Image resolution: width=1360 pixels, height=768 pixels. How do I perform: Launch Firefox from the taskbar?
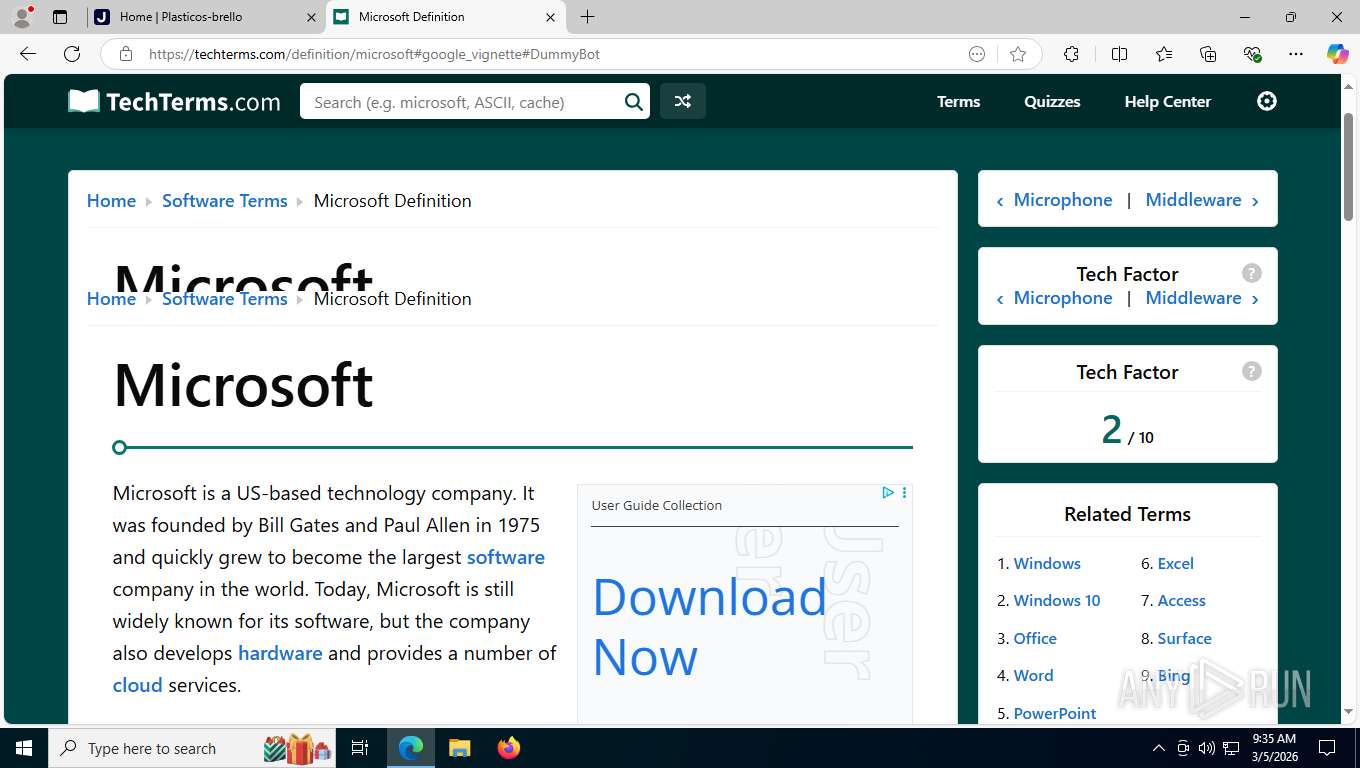509,748
